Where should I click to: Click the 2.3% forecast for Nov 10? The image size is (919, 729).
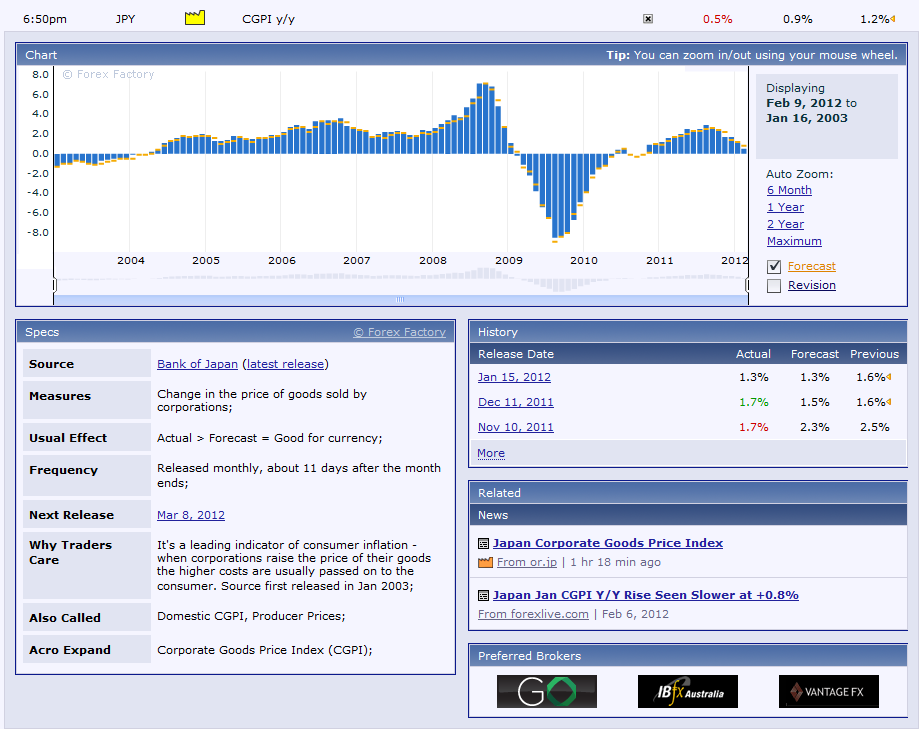pos(815,427)
